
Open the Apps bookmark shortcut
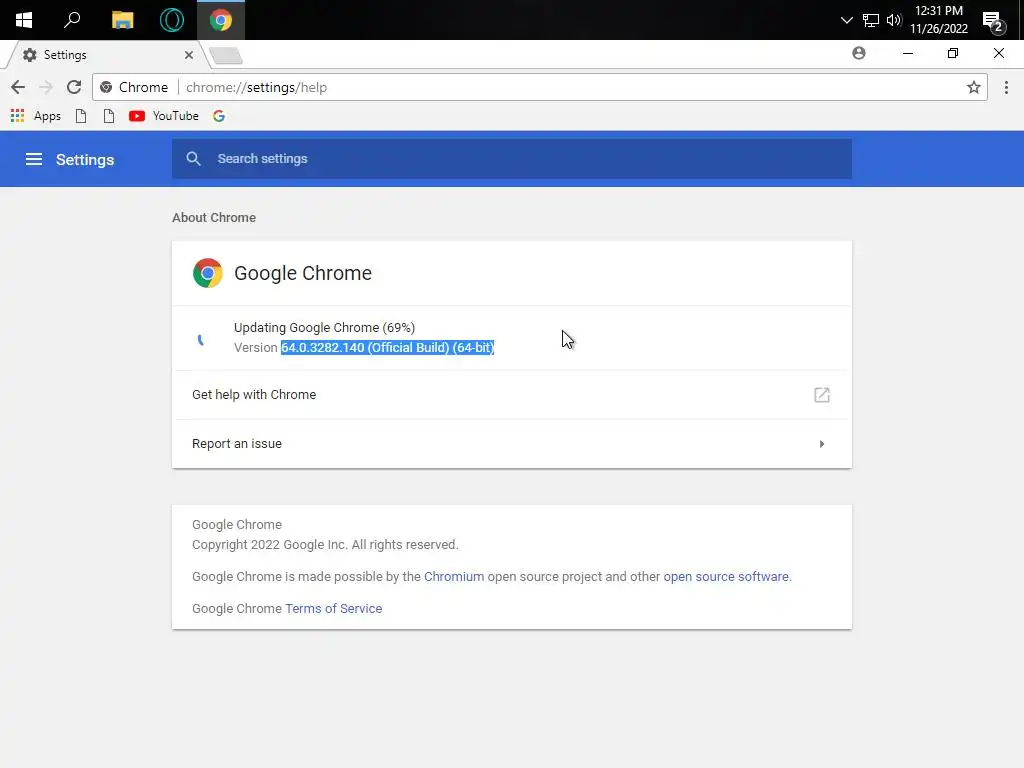pos(36,116)
